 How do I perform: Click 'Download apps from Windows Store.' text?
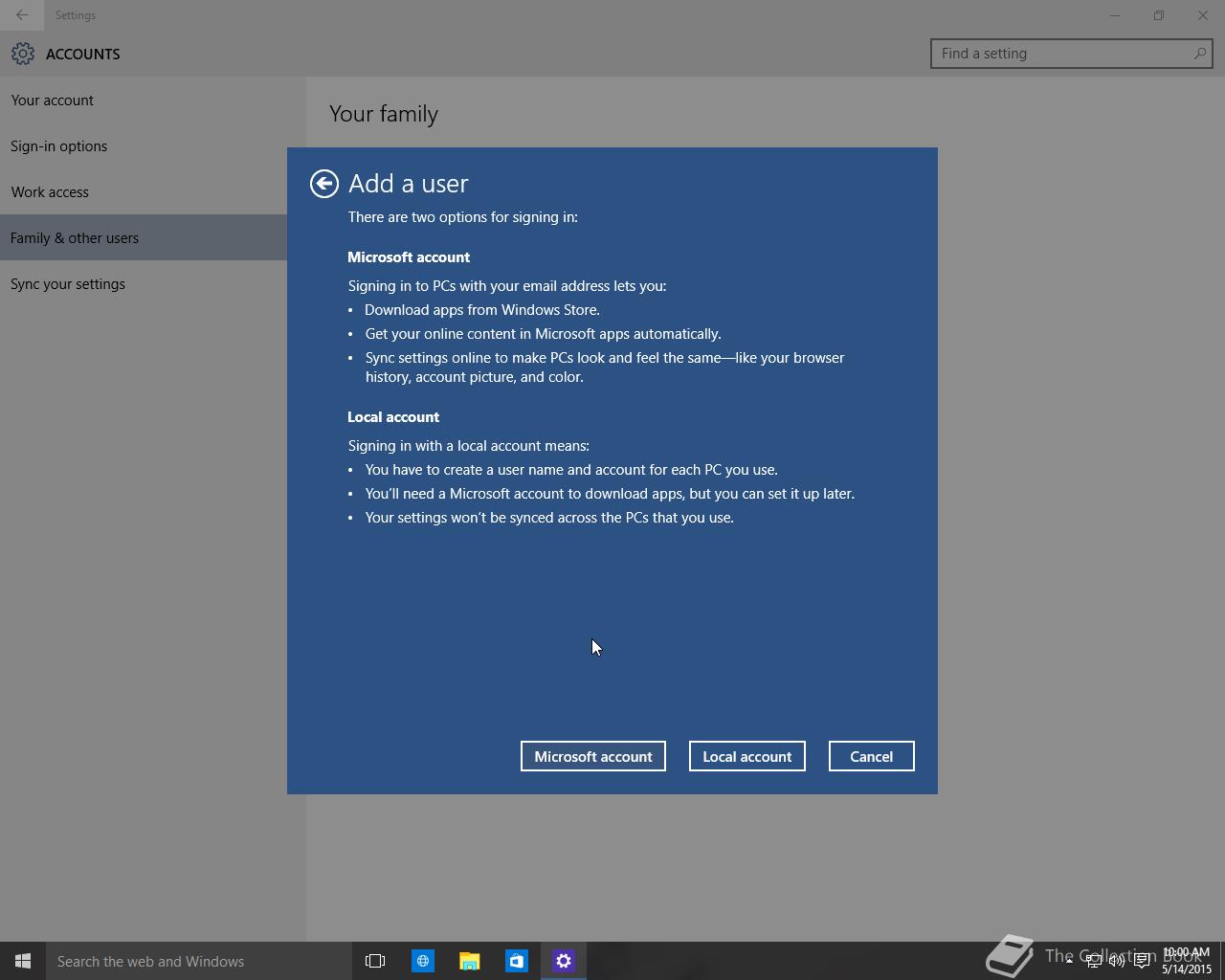click(482, 310)
